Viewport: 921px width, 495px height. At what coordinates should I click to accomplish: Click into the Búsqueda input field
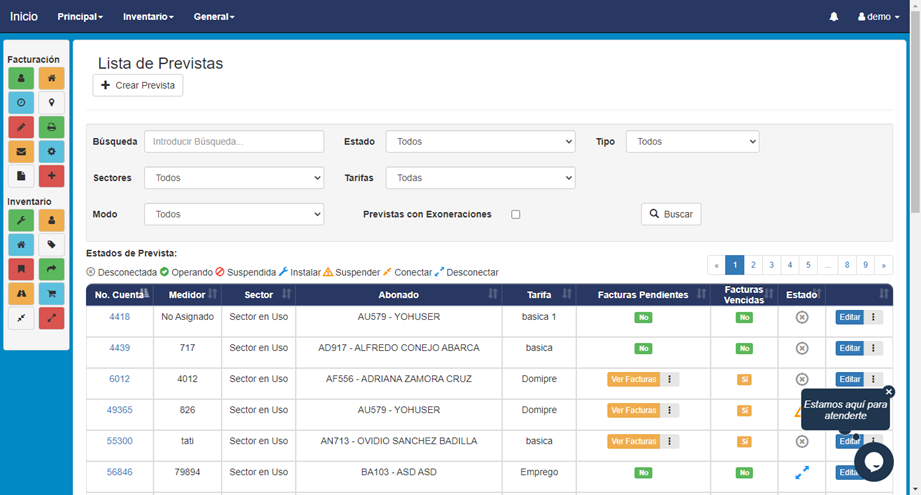(x=234, y=142)
